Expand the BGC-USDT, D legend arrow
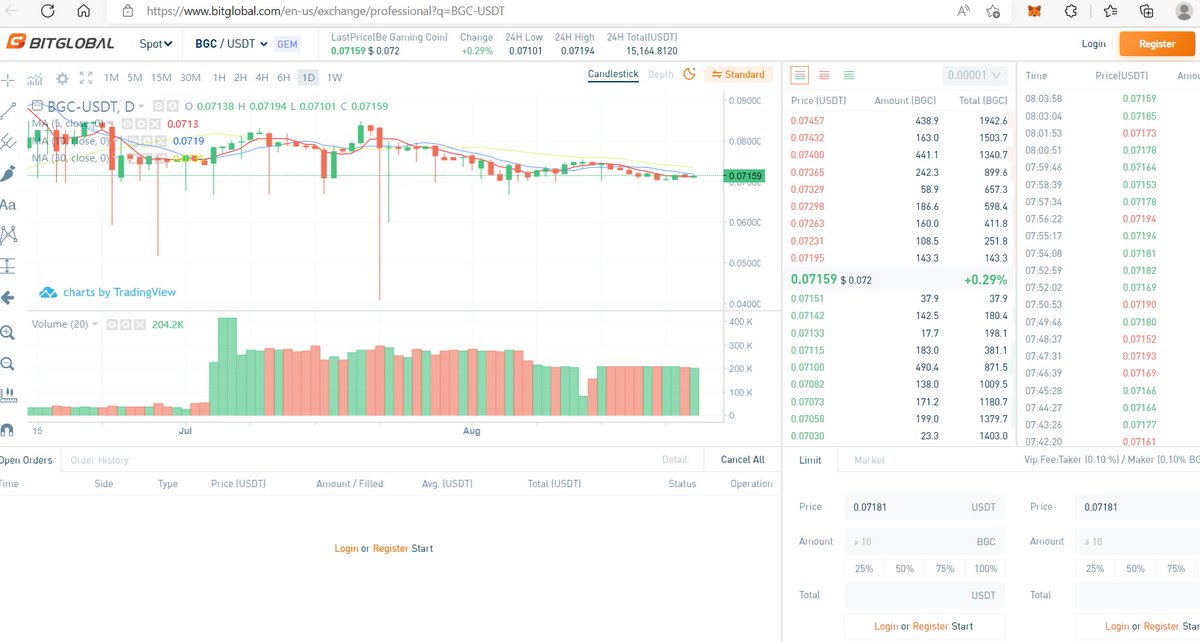Screen dimensions: 1200x642 [x=141, y=106]
